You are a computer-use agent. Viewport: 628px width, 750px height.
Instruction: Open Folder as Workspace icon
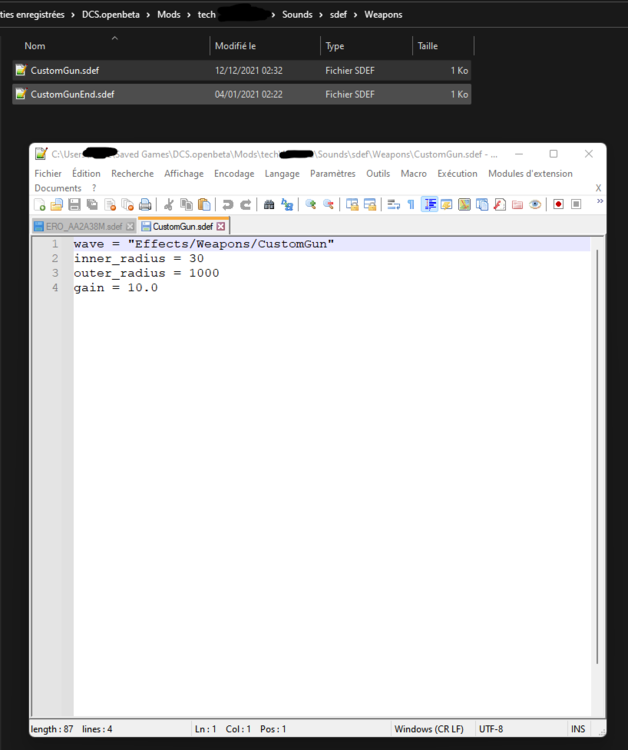(x=518, y=205)
